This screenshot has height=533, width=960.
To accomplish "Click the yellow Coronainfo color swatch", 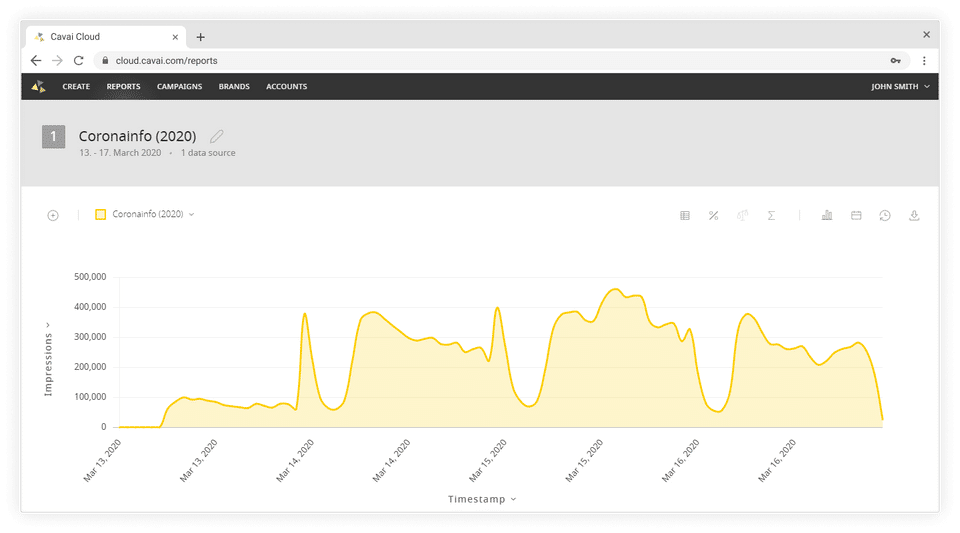I will (100, 214).
